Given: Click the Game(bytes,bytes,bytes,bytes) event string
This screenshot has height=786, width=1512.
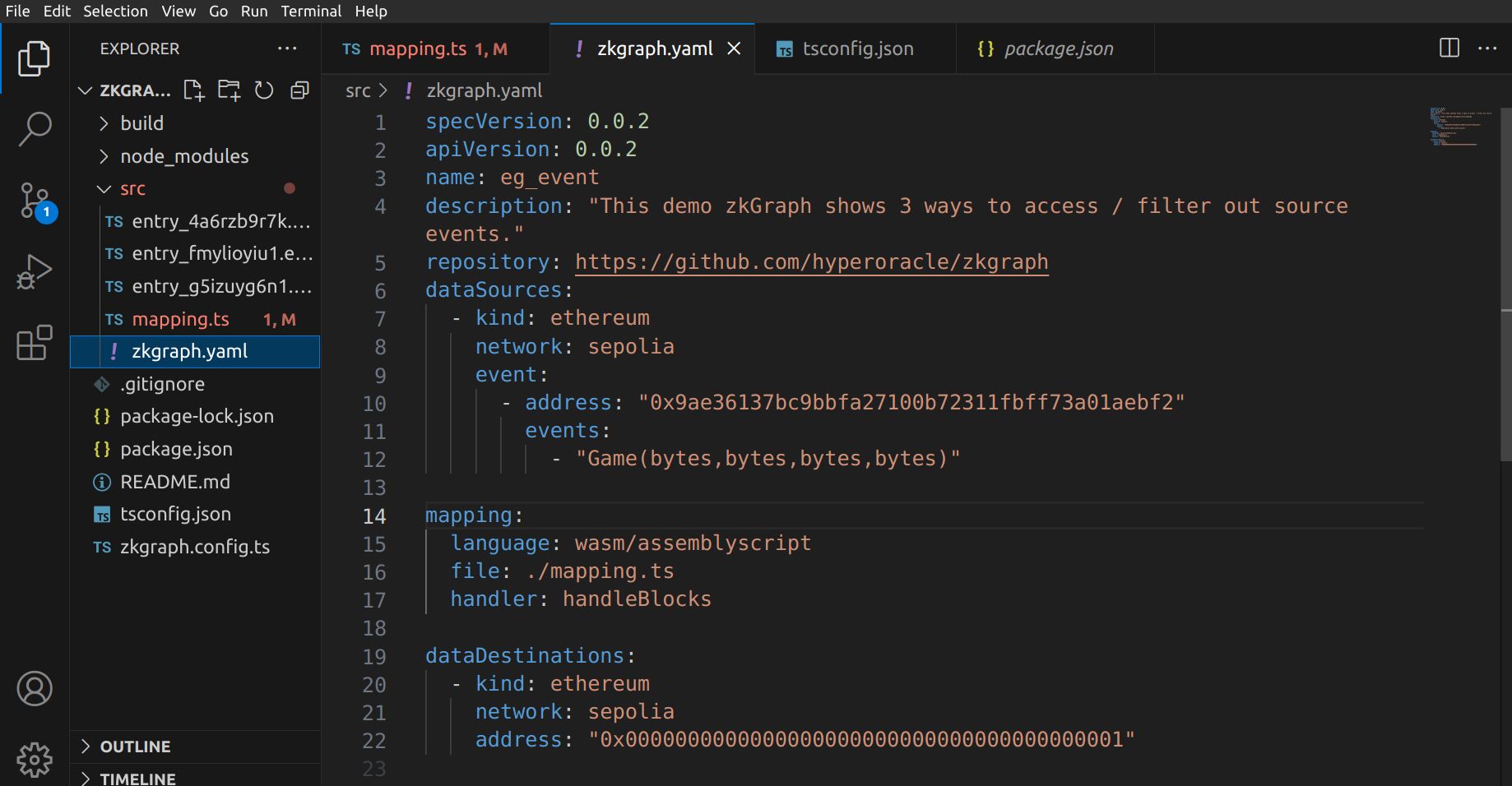Looking at the screenshot, I should (768, 459).
